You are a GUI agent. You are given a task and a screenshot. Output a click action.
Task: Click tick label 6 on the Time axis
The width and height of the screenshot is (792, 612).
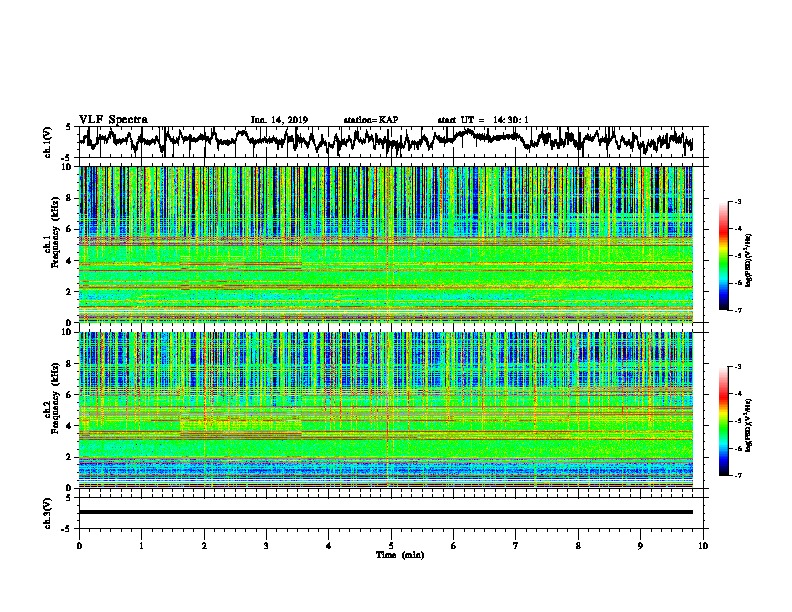[x=453, y=546]
